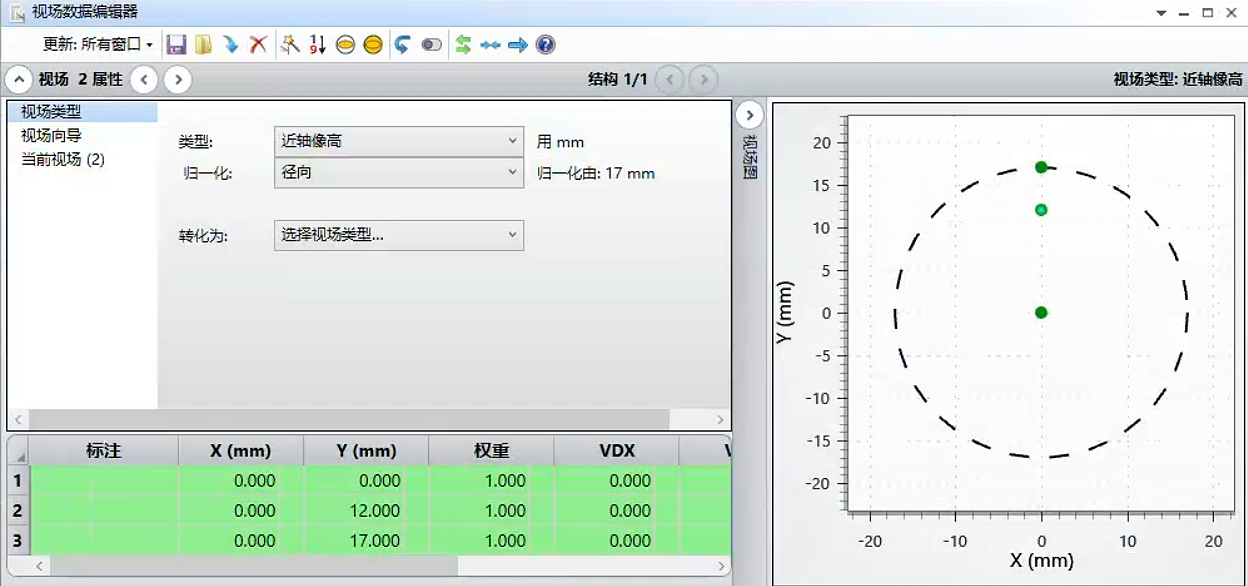
Task: Click the right-pointing blue arrow icon
Action: [517, 45]
